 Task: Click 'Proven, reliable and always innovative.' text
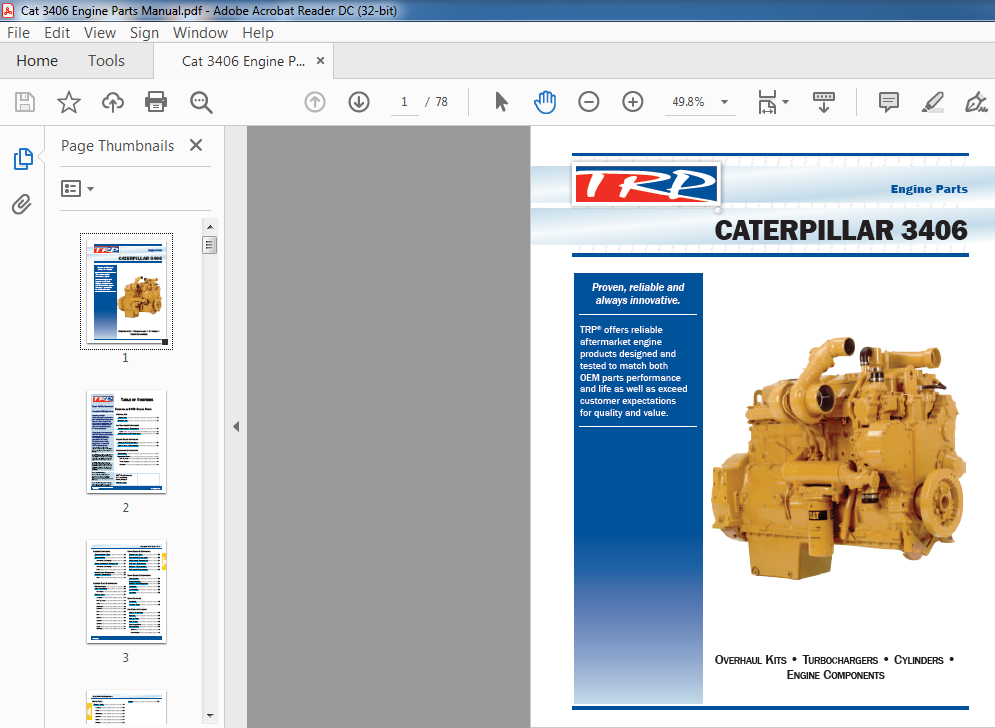pos(638,294)
